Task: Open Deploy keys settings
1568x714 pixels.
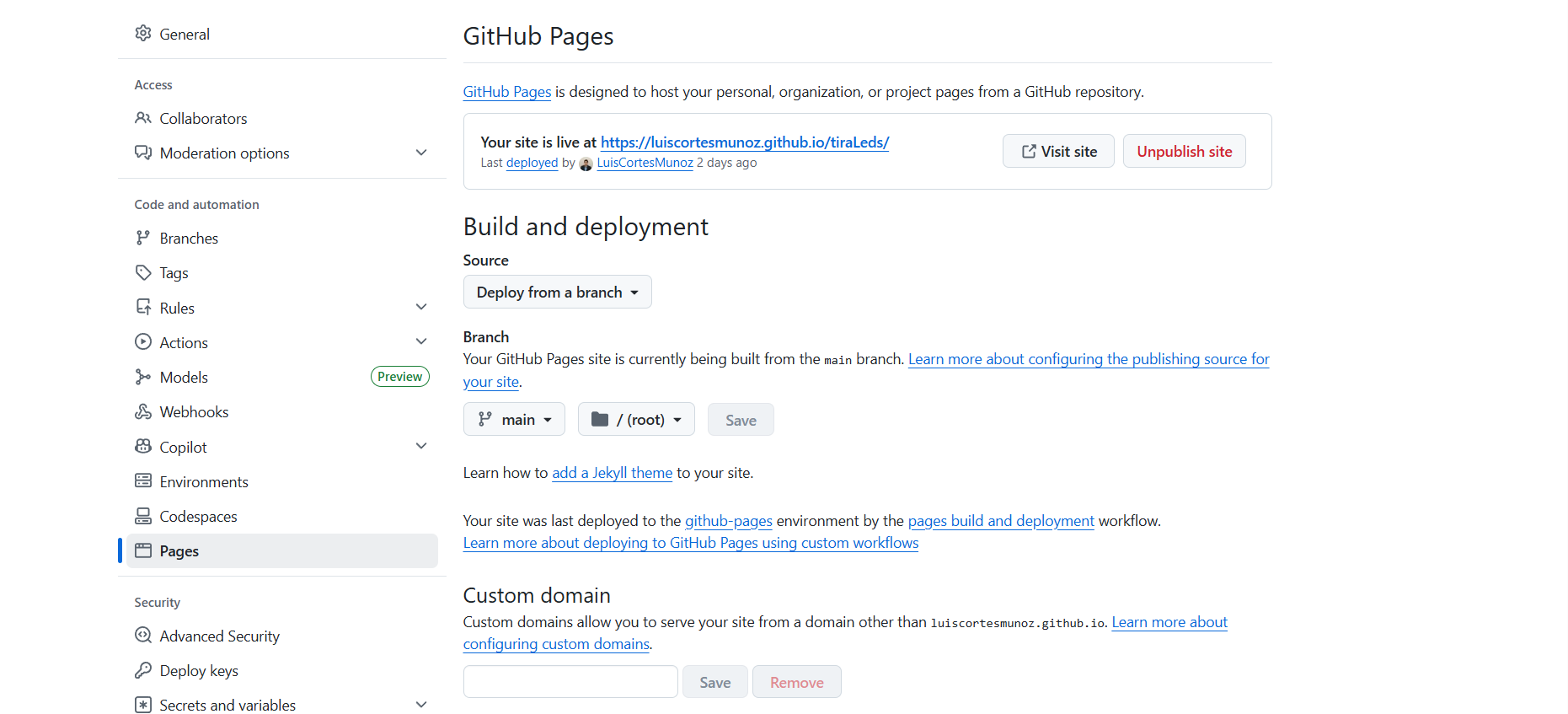Action: coord(282,670)
